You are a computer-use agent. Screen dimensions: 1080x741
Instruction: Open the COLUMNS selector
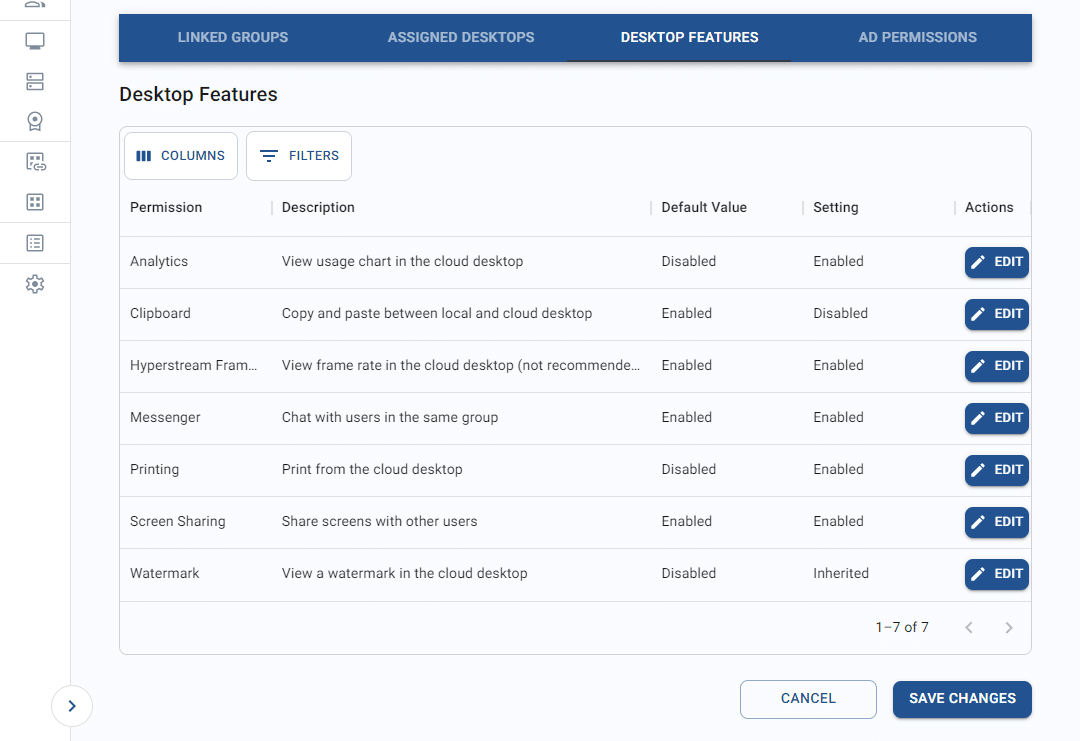point(180,155)
